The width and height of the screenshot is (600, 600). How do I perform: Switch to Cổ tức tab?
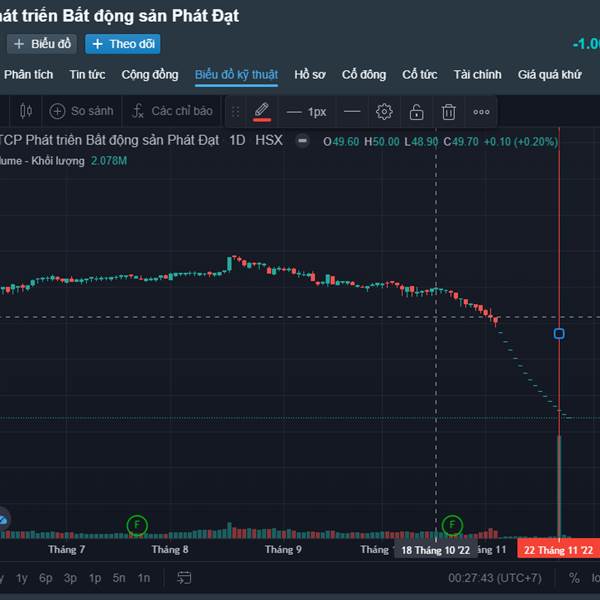[x=419, y=75]
